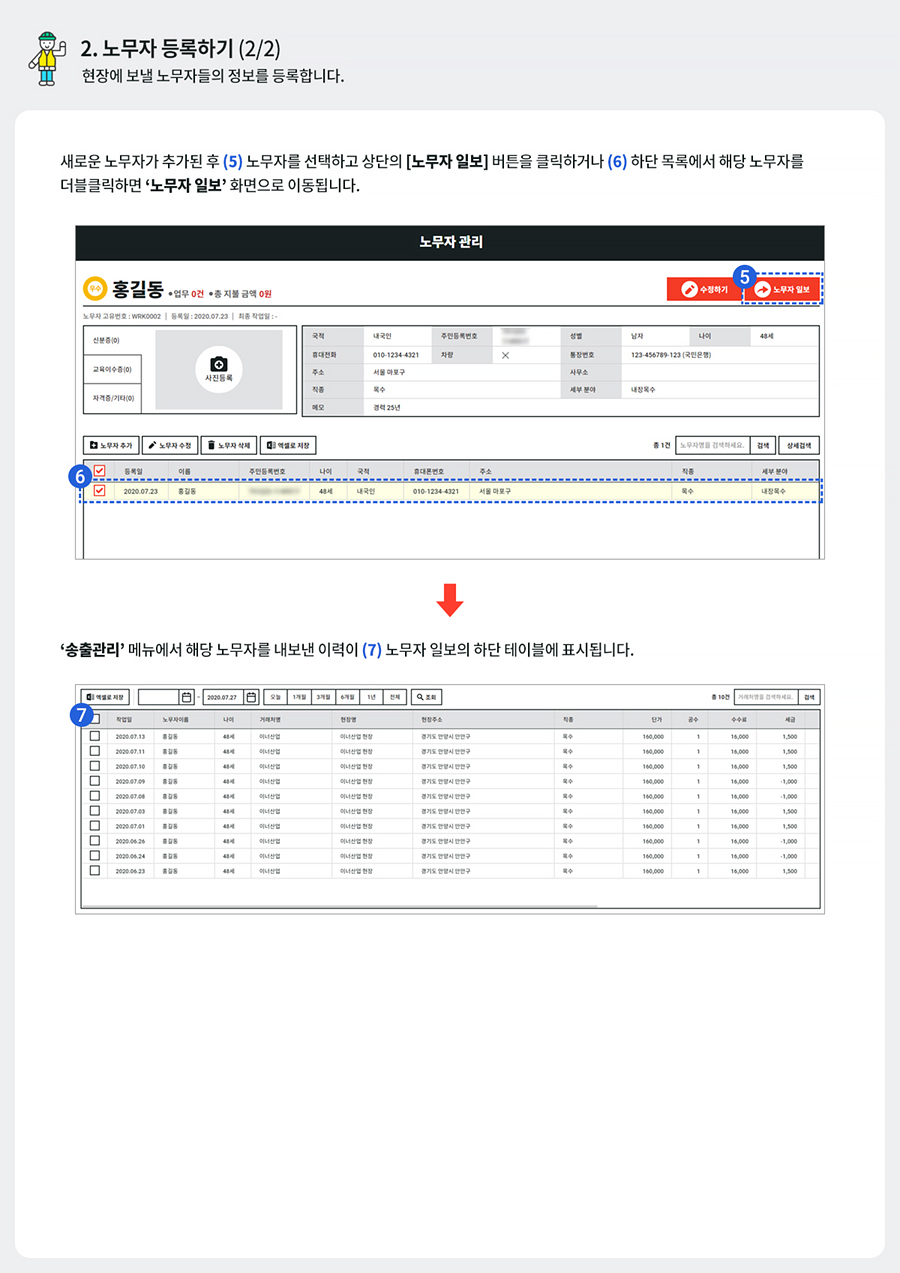The height and width of the screenshot is (1273, 900).
Task: Select the 1년 date range option
Action: tap(372, 698)
